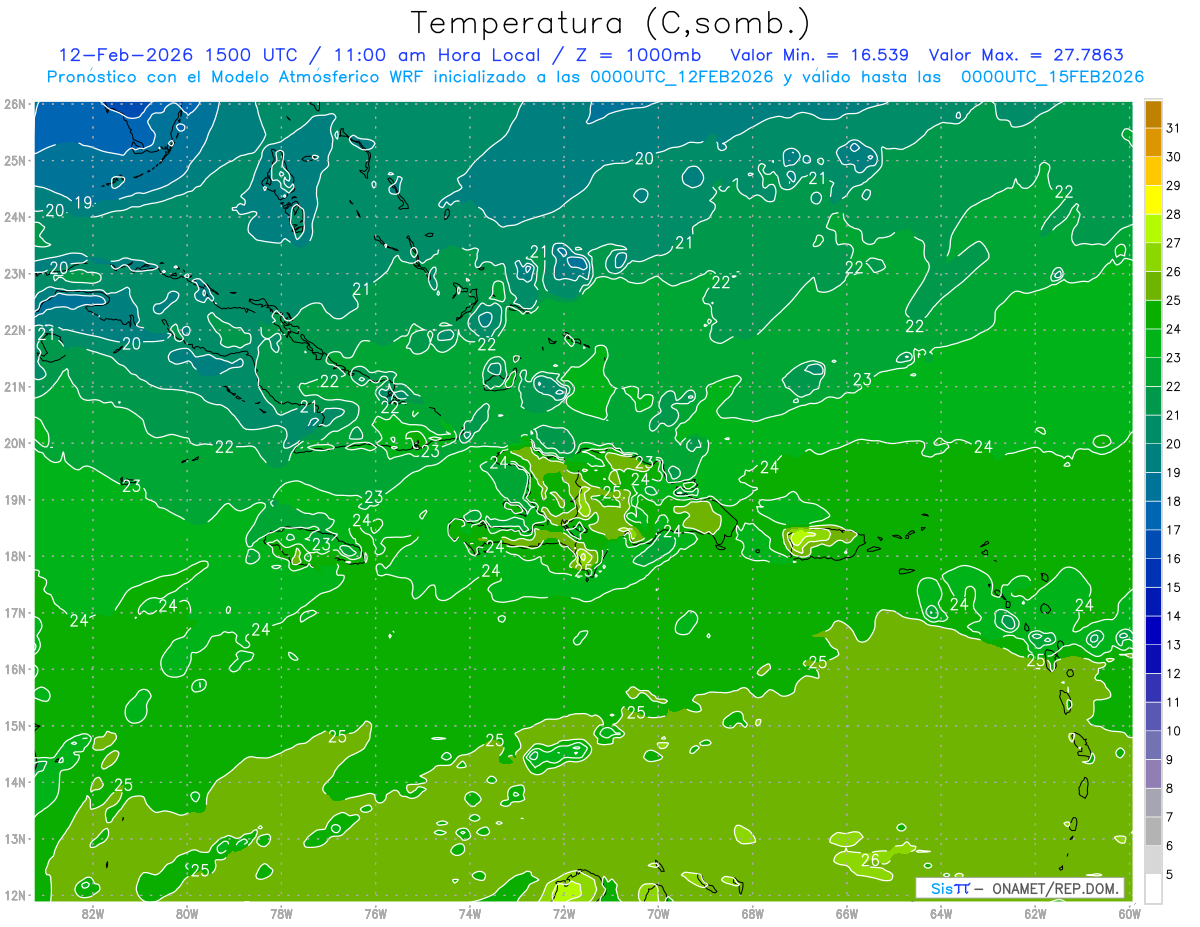Click legend scale label '11'

[1174, 702]
